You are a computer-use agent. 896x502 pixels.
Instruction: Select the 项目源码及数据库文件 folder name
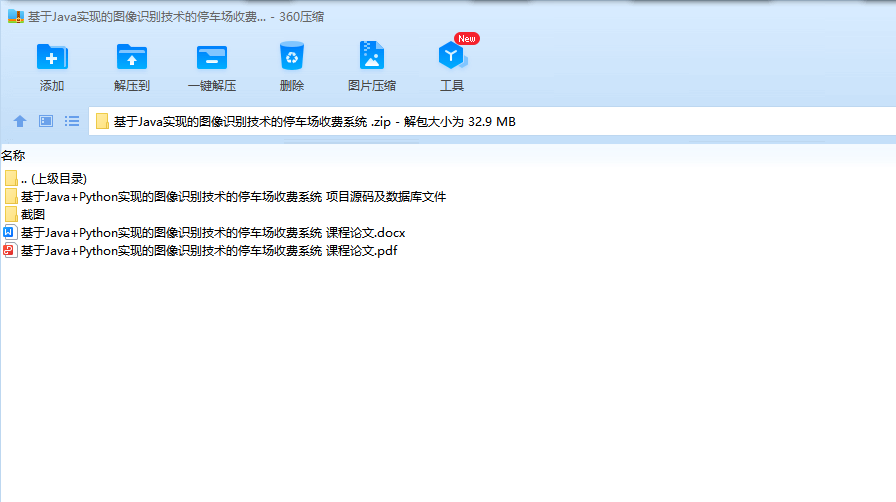pos(233,197)
